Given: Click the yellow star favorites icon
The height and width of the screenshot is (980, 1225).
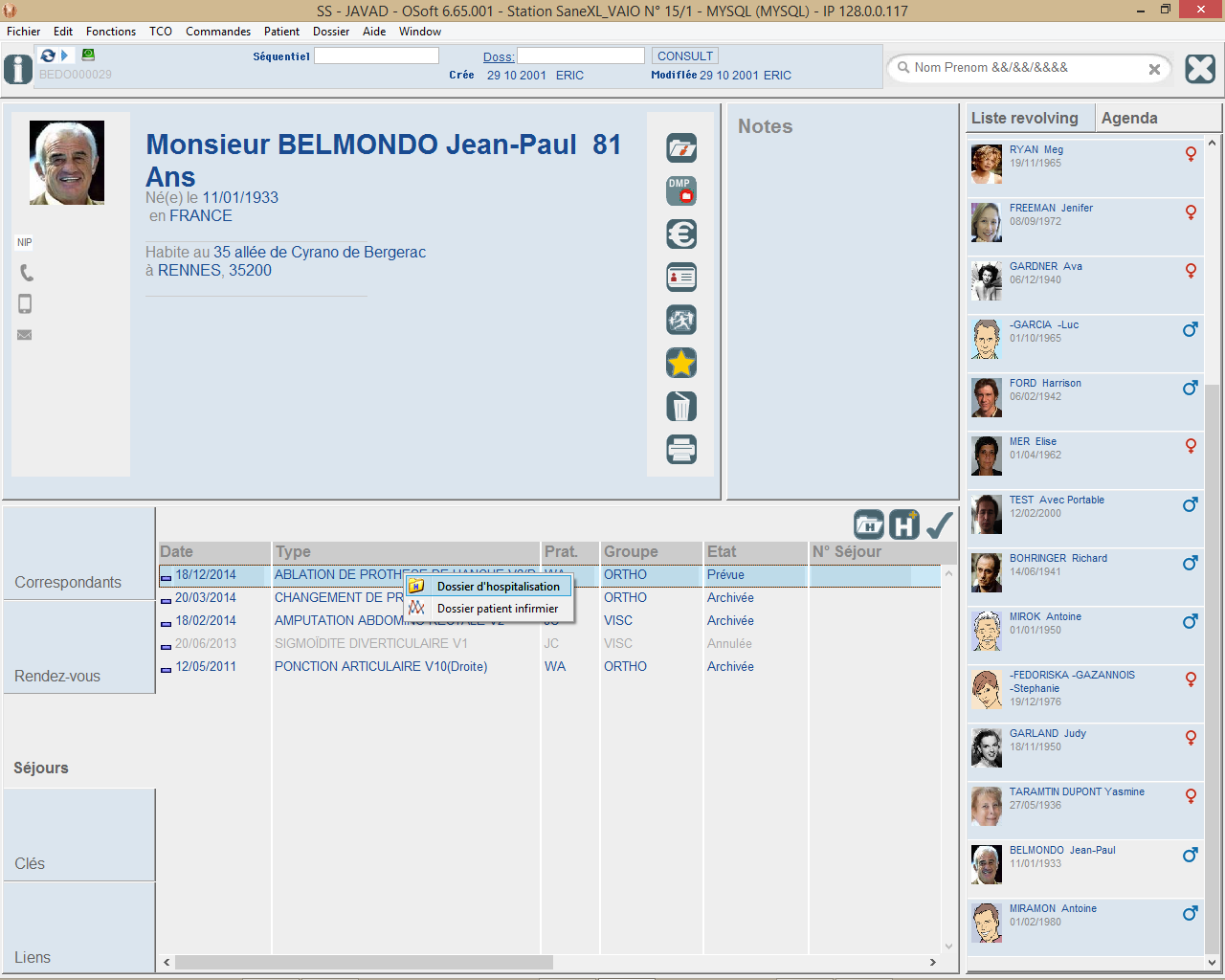Looking at the screenshot, I should click(681, 364).
